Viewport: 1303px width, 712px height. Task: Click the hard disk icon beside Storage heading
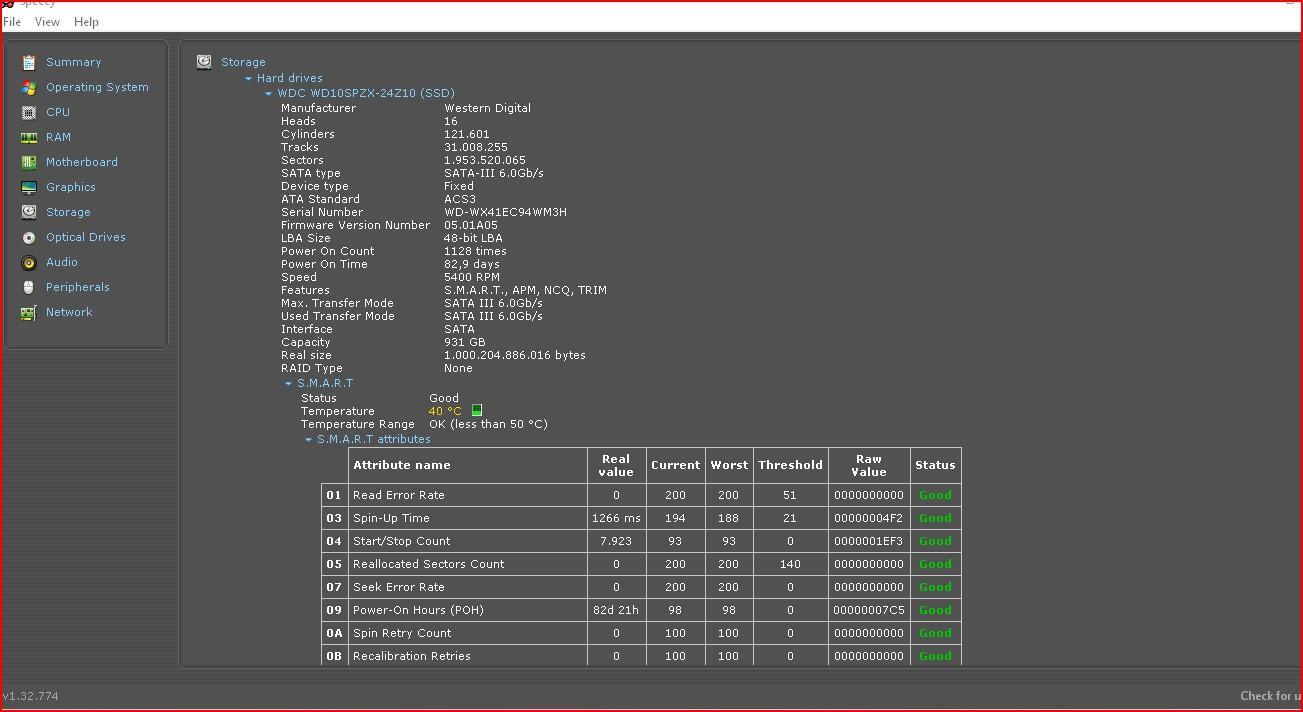(204, 62)
